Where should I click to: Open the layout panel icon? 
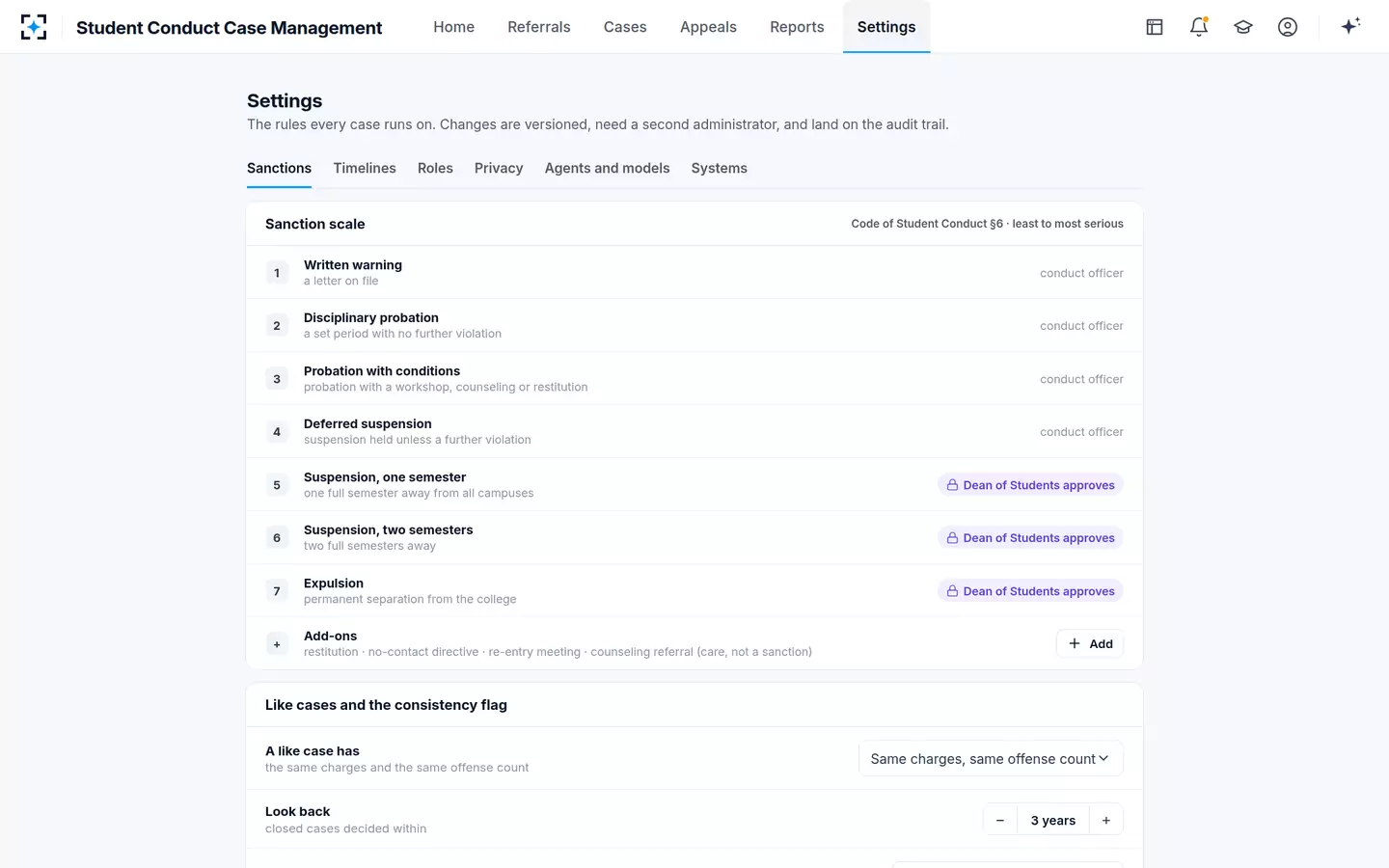point(1155,27)
